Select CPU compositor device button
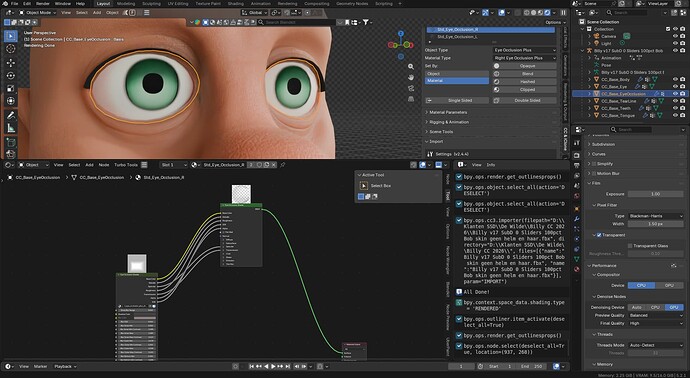The image size is (690, 378). [x=641, y=285]
